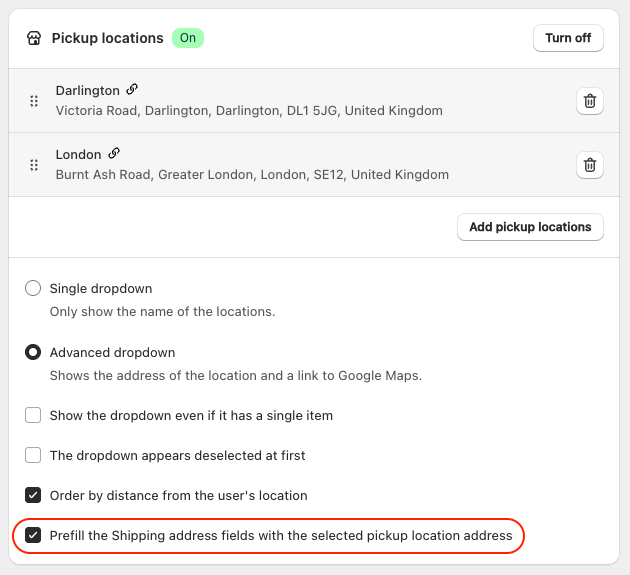This screenshot has height=575, width=630.
Task: Click the Victoria Road address line
Action: [249, 111]
